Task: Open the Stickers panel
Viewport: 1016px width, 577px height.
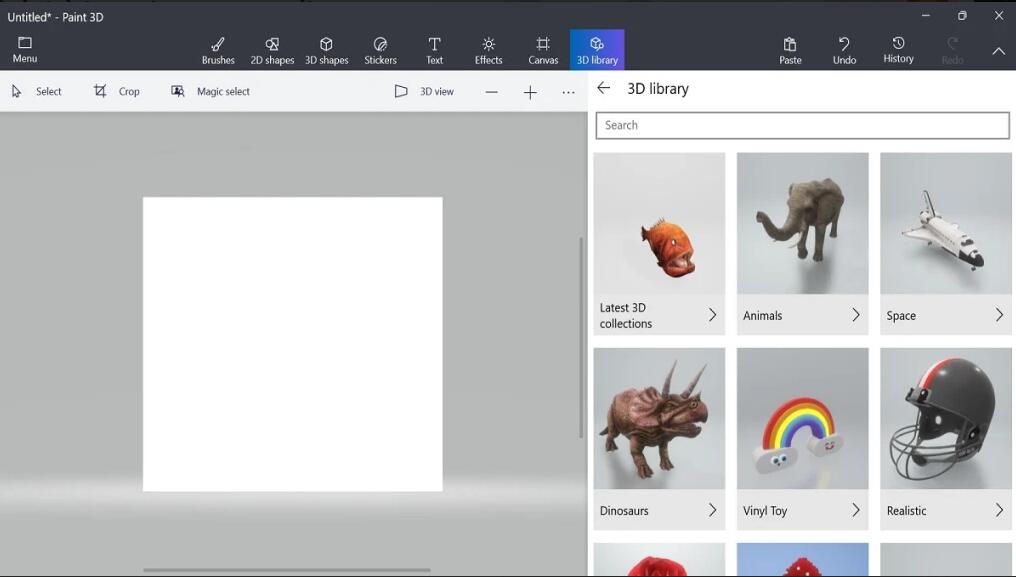Action: pyautogui.click(x=380, y=50)
